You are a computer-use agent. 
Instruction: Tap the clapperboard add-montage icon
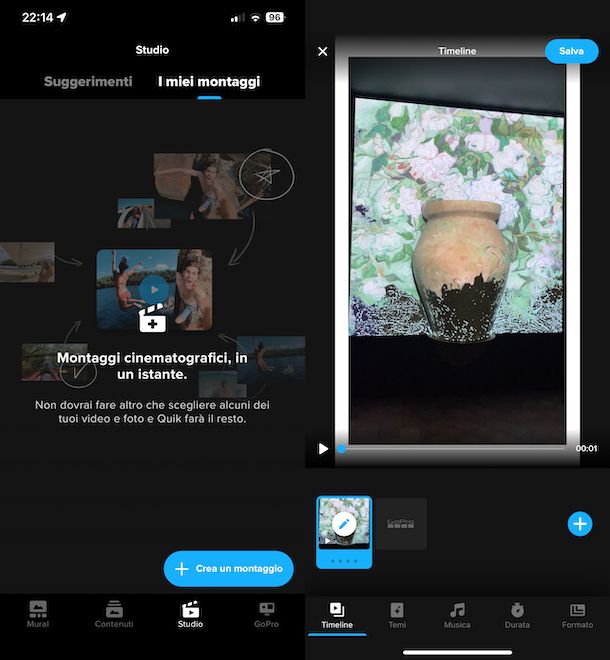tap(152, 318)
